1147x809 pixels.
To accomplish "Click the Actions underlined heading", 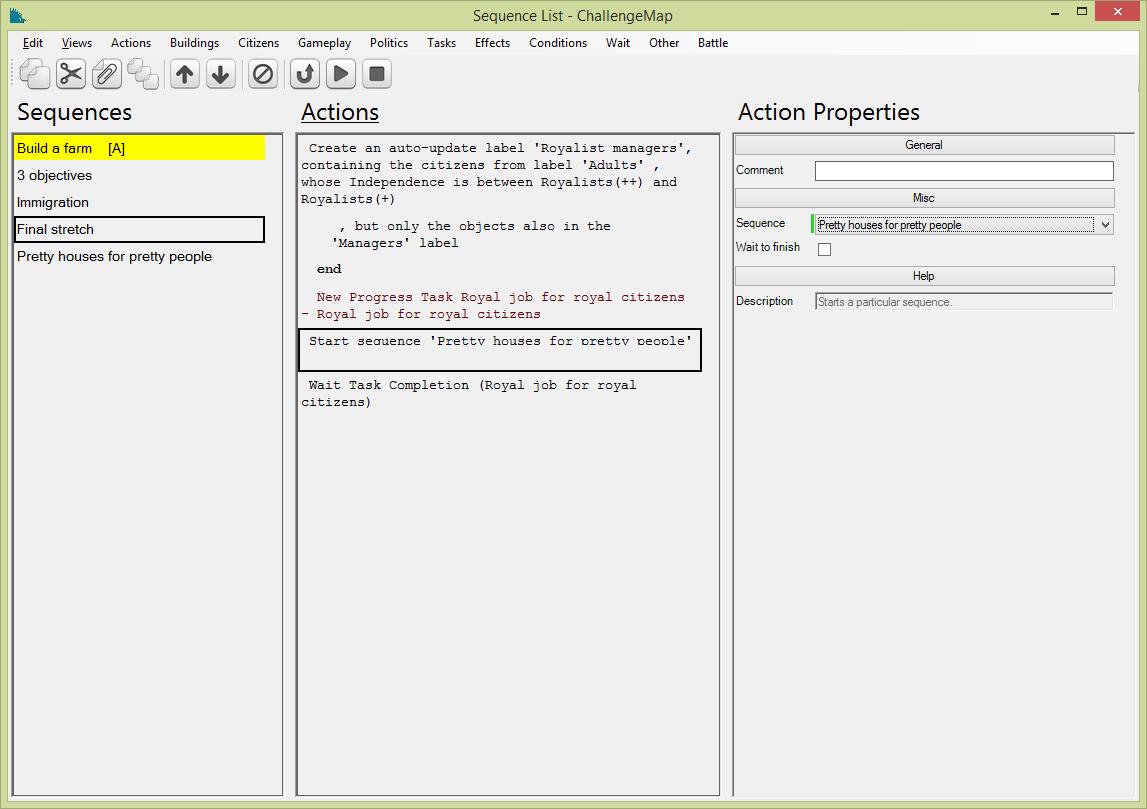I will pyautogui.click(x=340, y=112).
